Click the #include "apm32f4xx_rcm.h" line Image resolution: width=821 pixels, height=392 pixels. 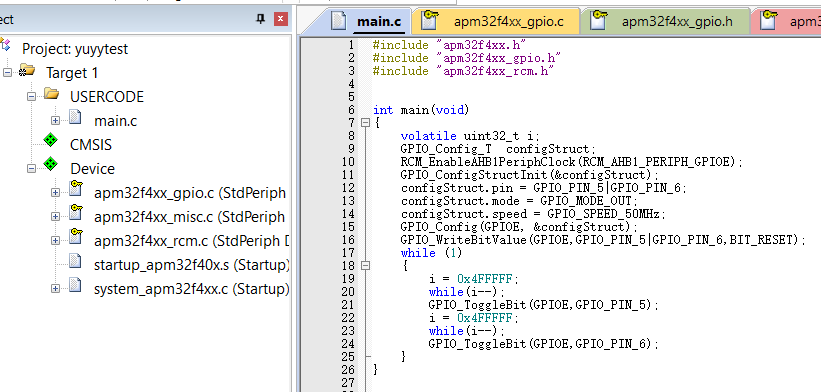pyautogui.click(x=464, y=71)
